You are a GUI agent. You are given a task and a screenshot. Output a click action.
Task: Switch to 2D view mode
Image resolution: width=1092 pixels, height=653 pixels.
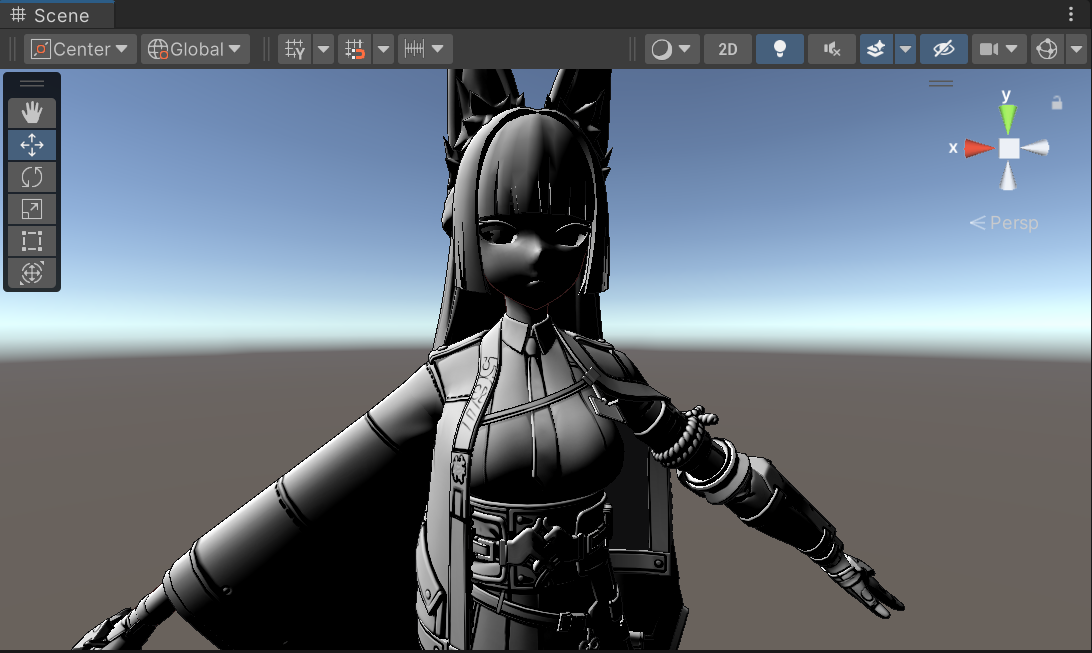pyautogui.click(x=728, y=49)
